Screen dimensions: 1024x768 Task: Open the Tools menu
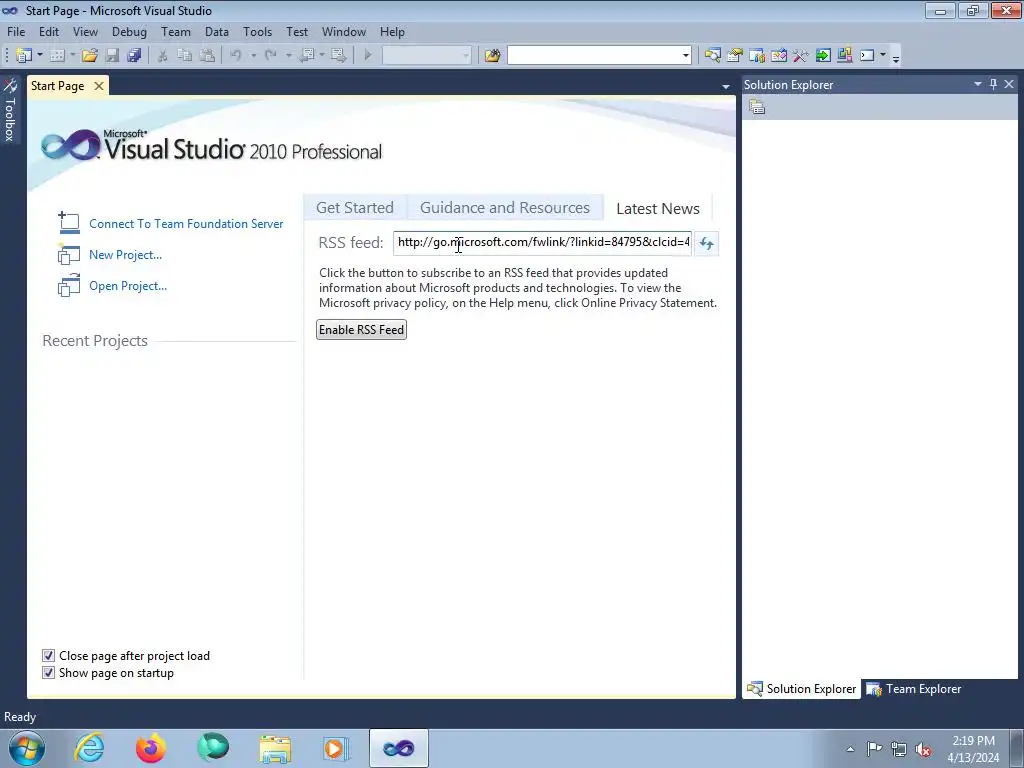257,32
